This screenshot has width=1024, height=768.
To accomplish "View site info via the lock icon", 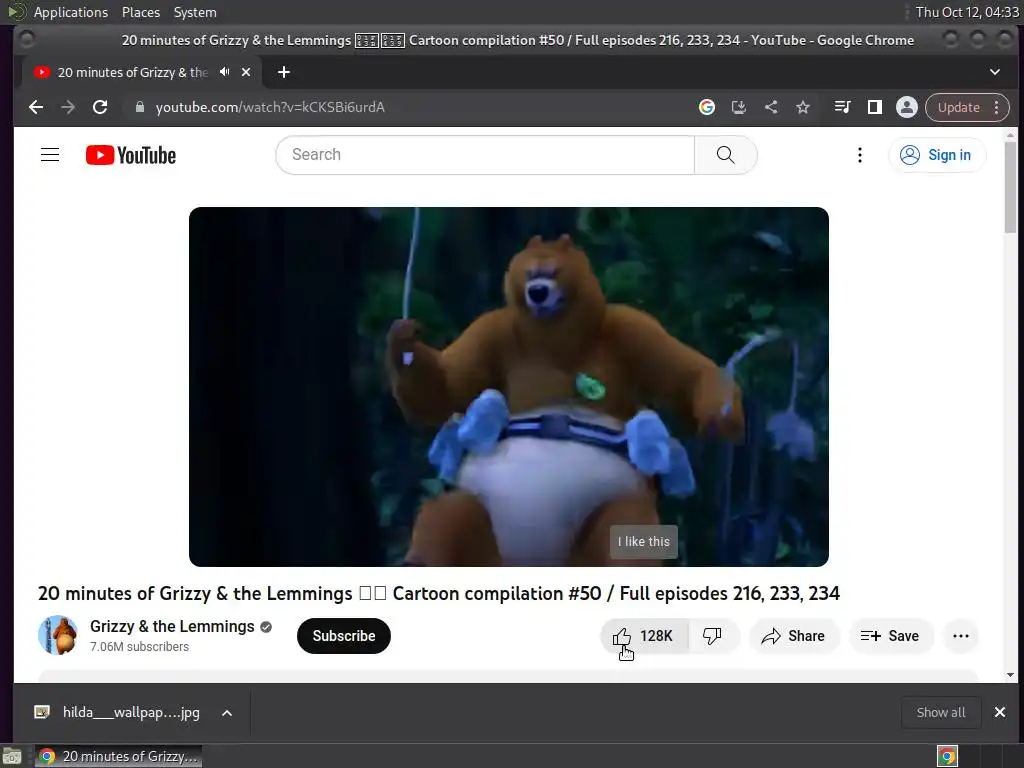I will (x=140, y=107).
